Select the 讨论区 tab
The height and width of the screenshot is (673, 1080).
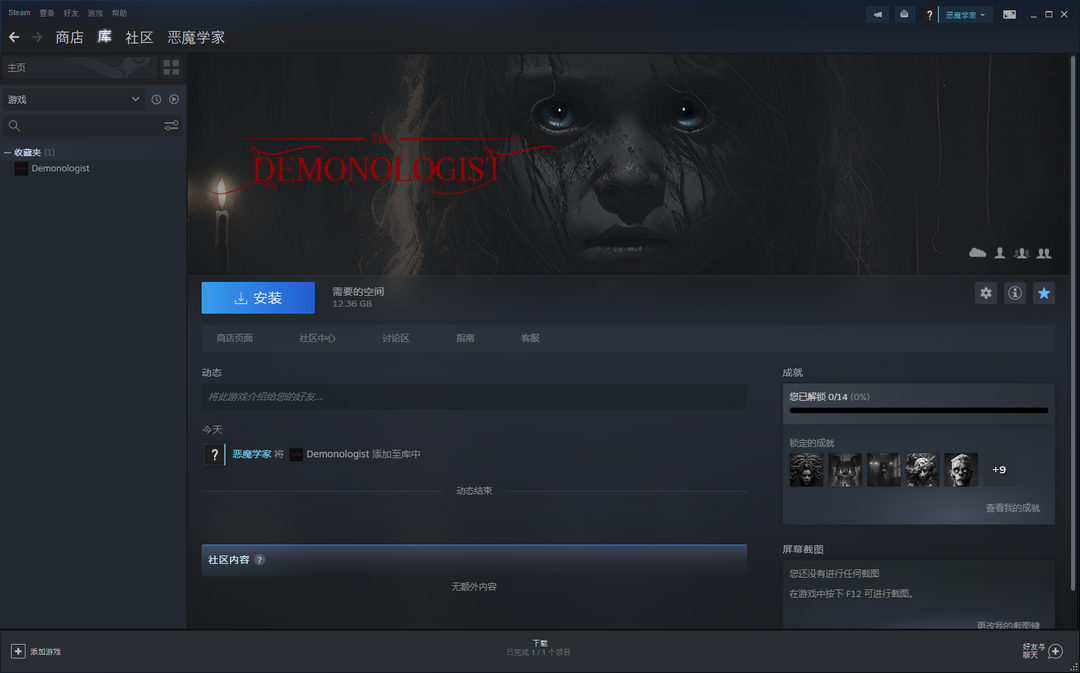(x=395, y=338)
